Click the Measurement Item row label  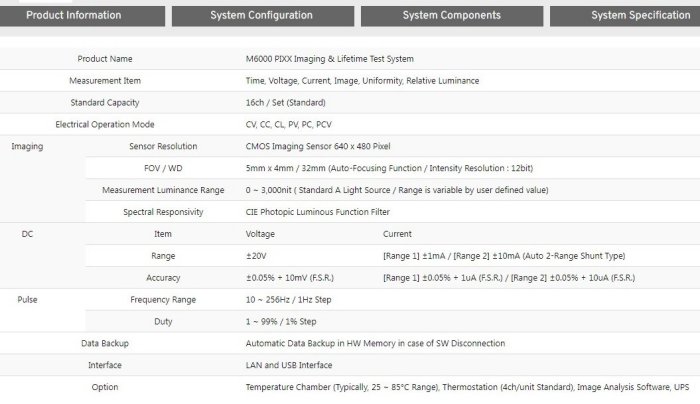(104, 80)
